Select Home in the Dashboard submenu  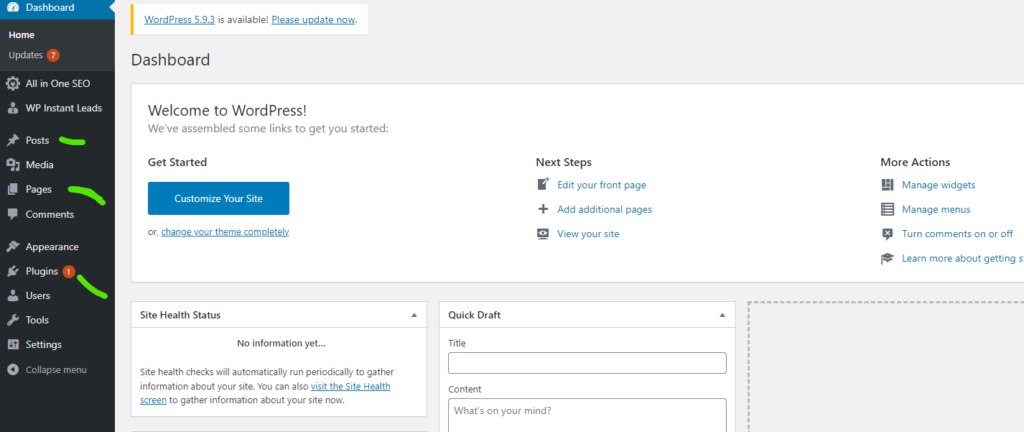[x=22, y=35]
